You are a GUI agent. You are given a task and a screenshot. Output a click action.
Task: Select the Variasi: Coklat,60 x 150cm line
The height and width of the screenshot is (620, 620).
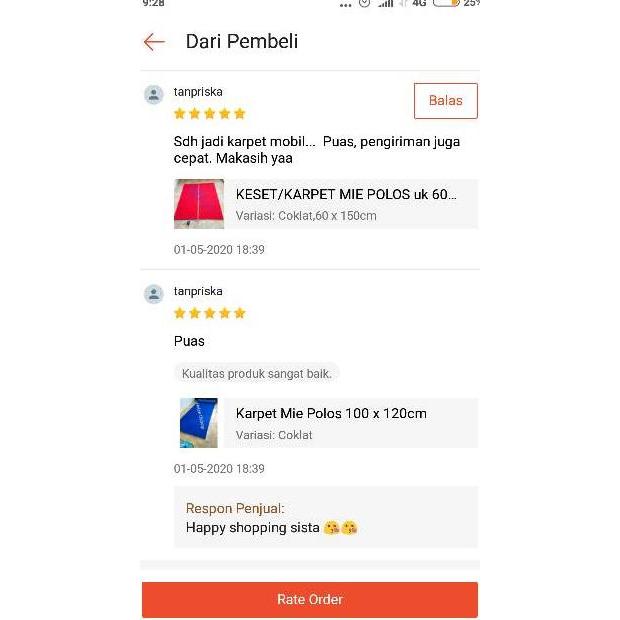pos(306,216)
